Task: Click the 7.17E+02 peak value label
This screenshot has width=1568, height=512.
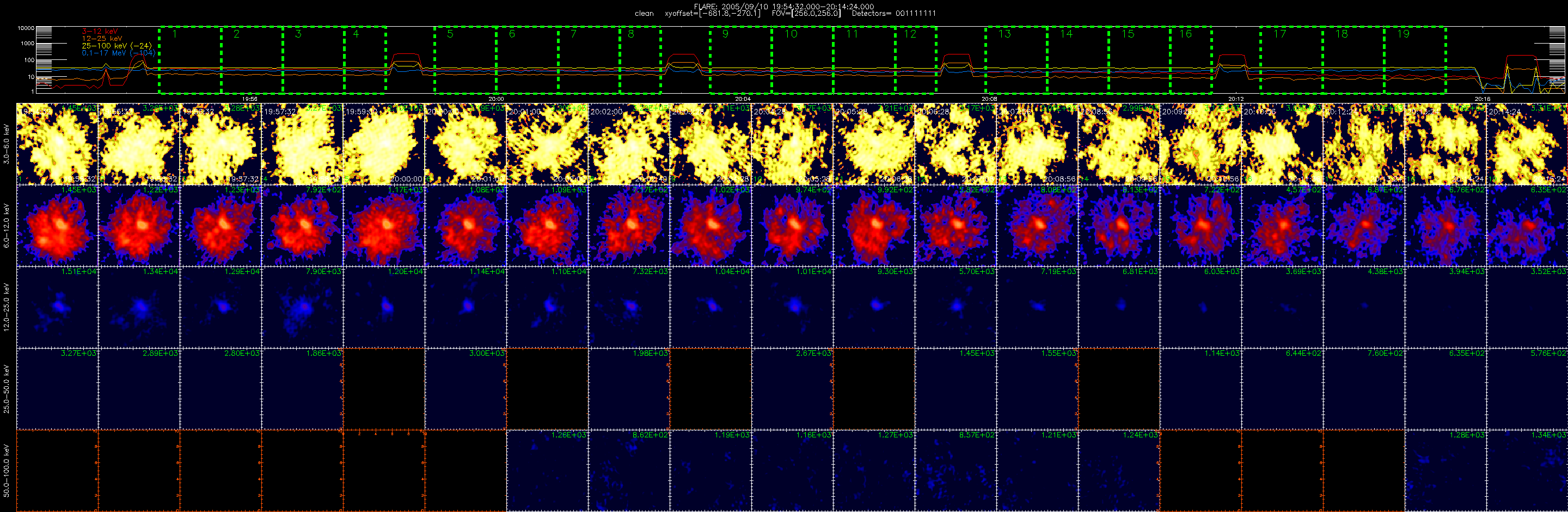Action: pos(651,190)
